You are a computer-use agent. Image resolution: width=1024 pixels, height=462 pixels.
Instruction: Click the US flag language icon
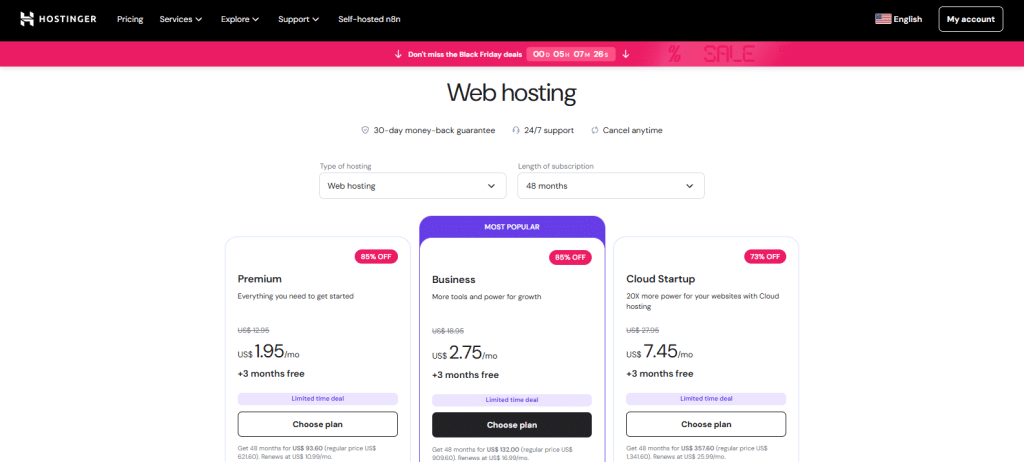883,19
